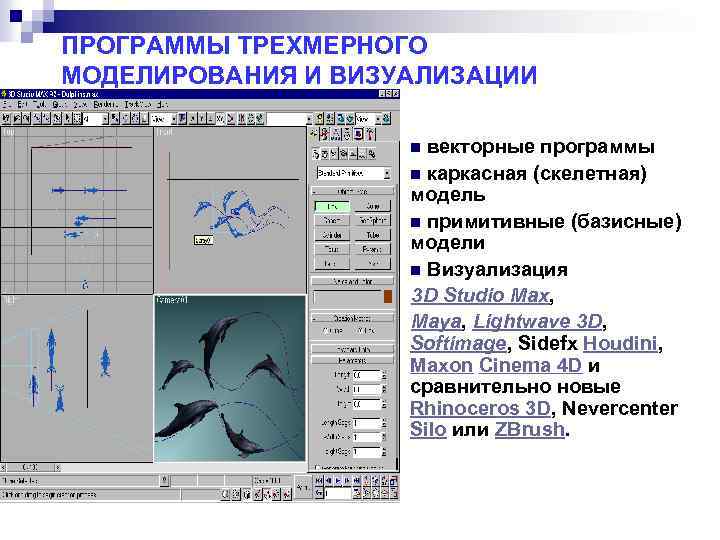Image resolution: width=720 pixels, height=540 pixels.
Task: Play the animation
Action: pyautogui.click(x=338, y=481)
